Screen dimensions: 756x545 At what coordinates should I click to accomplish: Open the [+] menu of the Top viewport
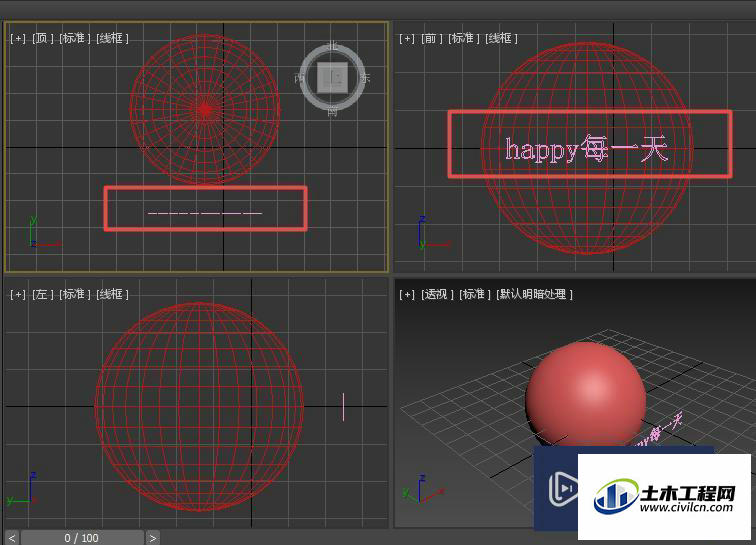pos(18,38)
